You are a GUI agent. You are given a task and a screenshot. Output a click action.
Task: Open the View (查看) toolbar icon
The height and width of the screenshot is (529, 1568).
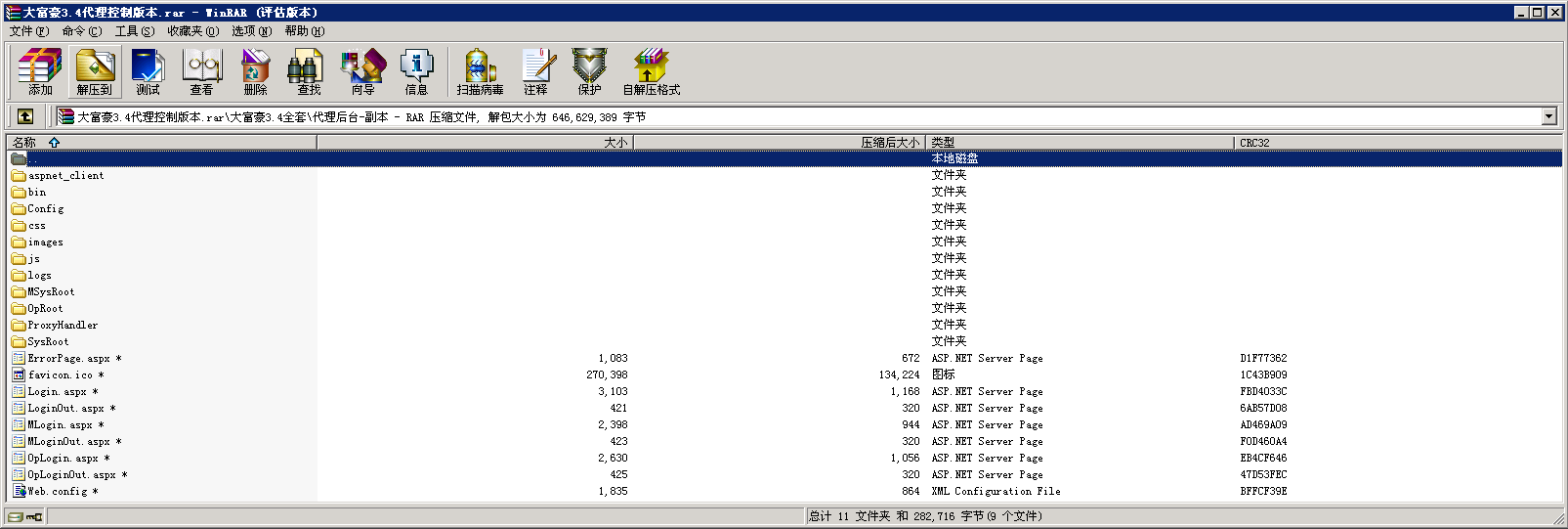[x=202, y=72]
